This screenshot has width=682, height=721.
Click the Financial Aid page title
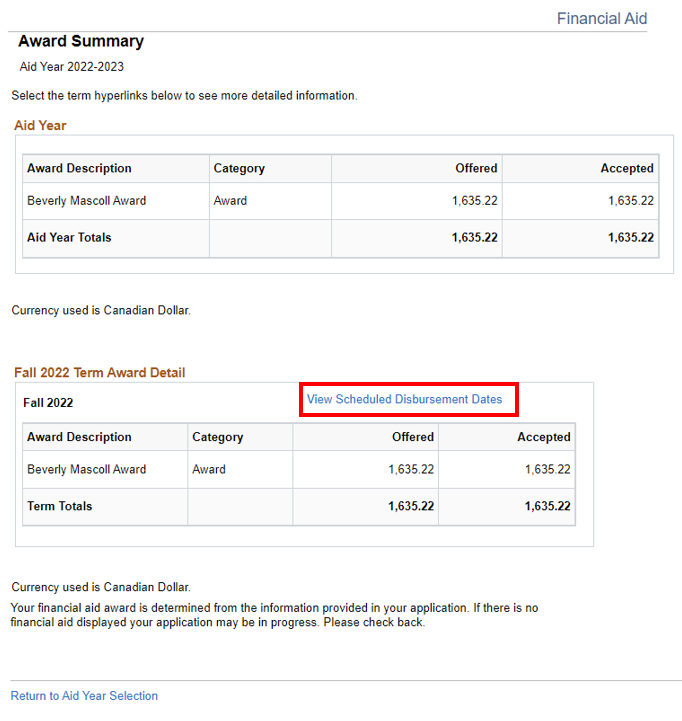coord(601,19)
